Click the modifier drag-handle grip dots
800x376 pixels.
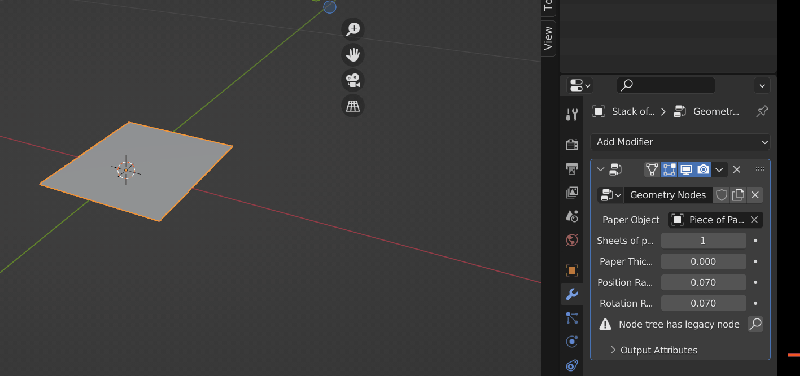pos(760,169)
